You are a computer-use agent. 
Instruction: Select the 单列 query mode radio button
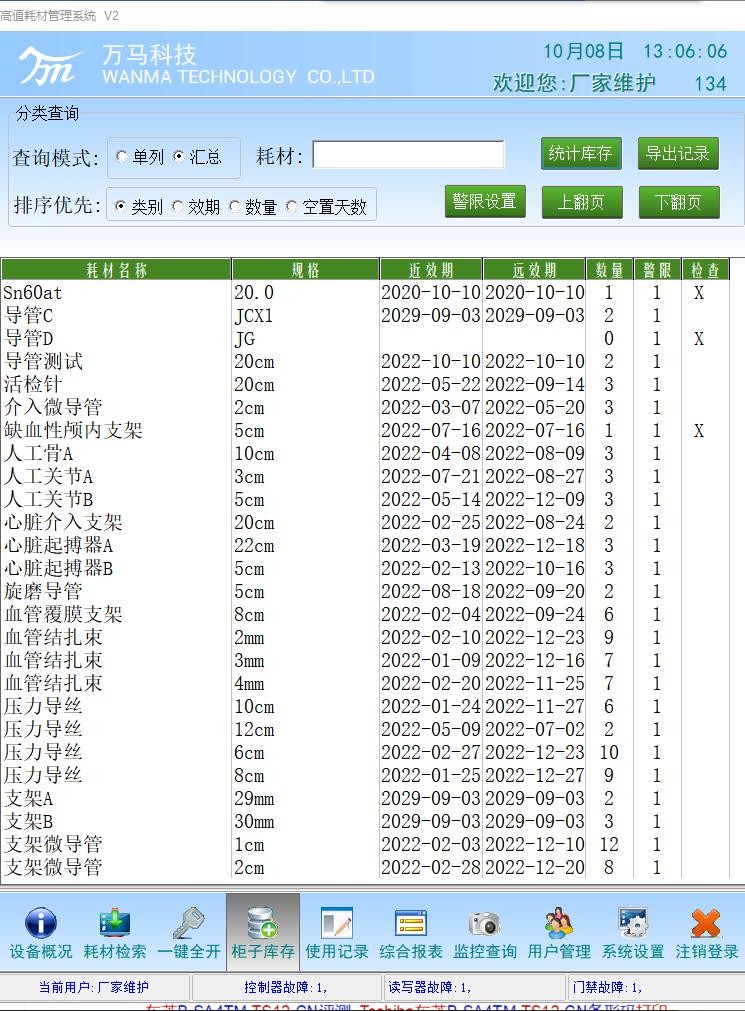(x=123, y=157)
